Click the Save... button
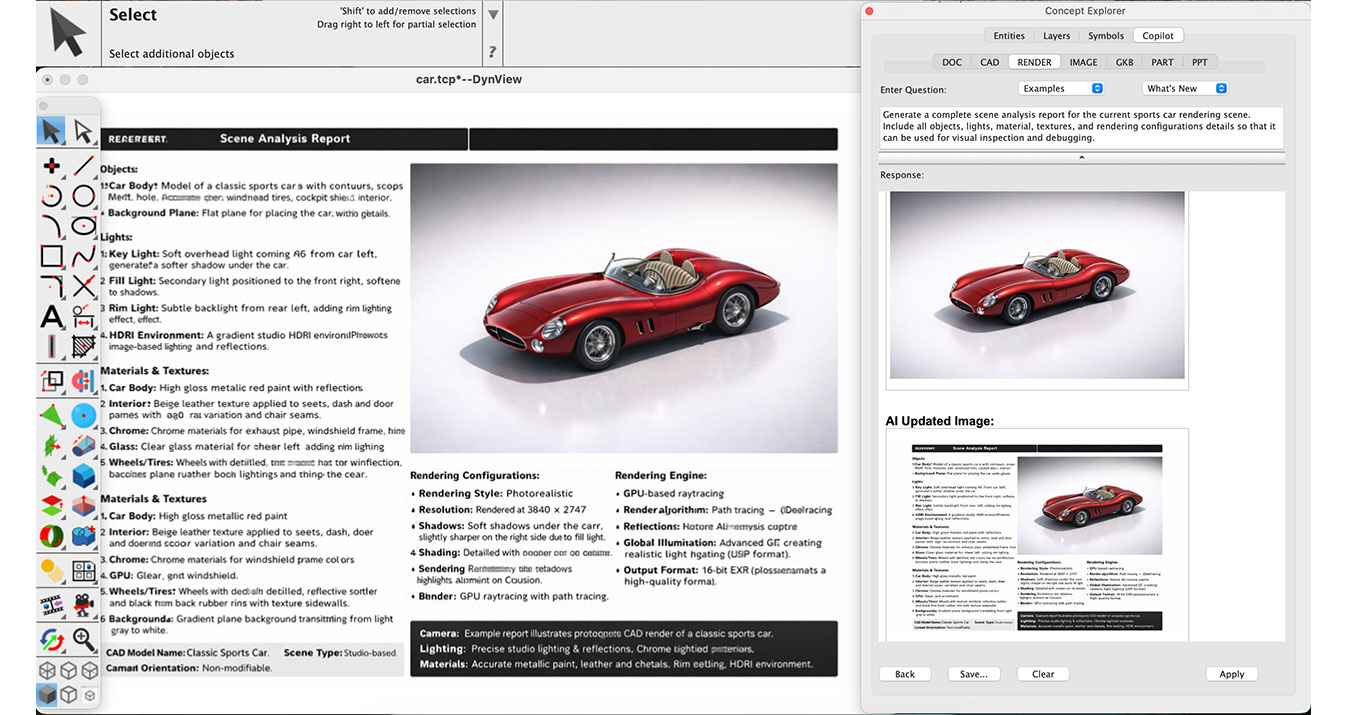This screenshot has width=1347, height=715. pos(974,674)
